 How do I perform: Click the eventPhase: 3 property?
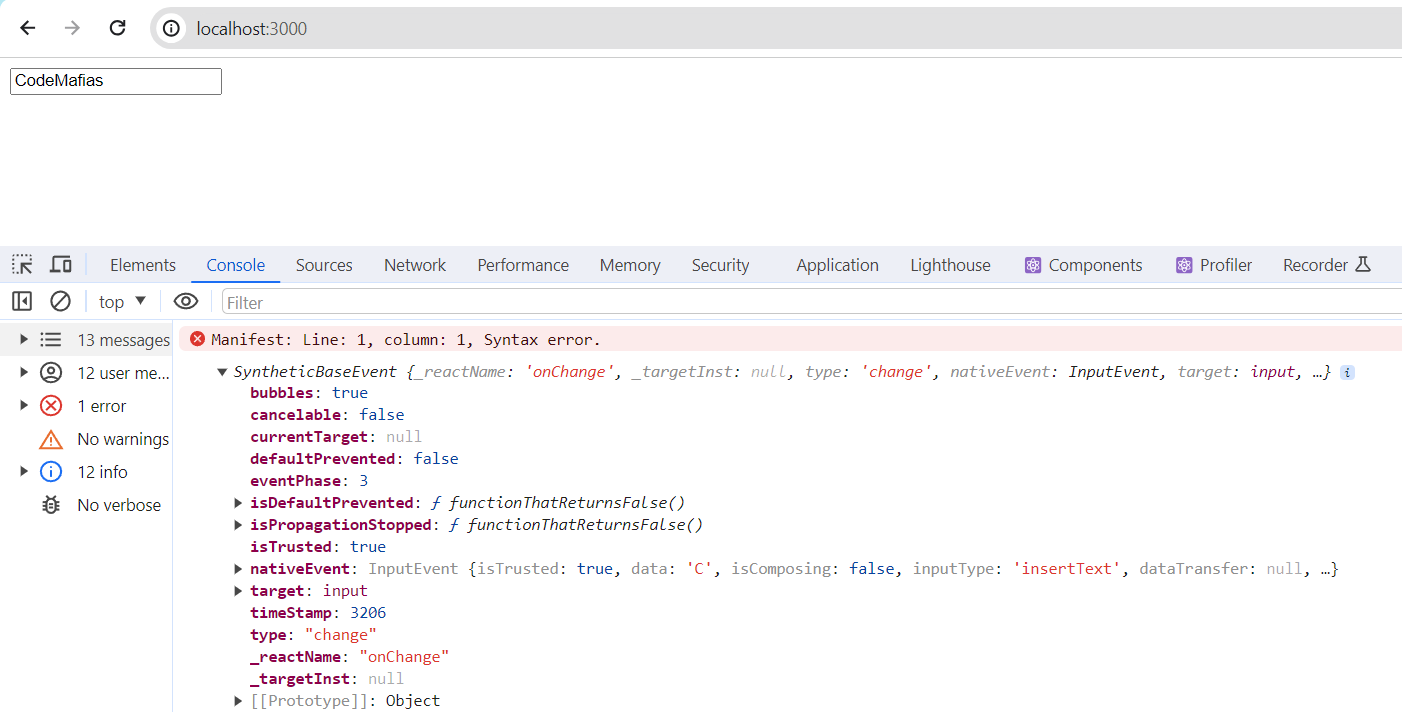pyautogui.click(x=309, y=481)
